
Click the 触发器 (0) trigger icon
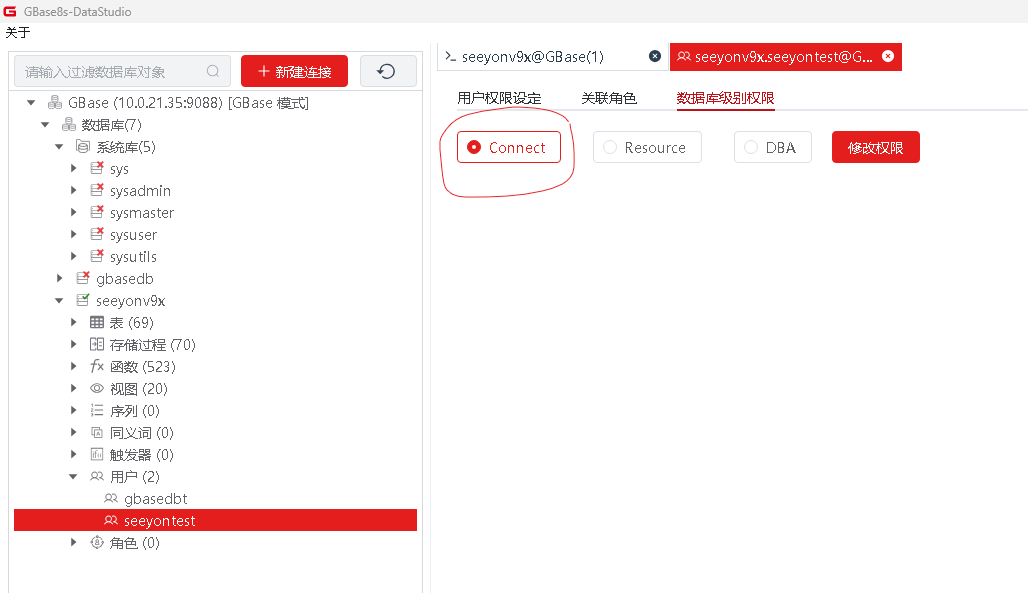click(96, 454)
